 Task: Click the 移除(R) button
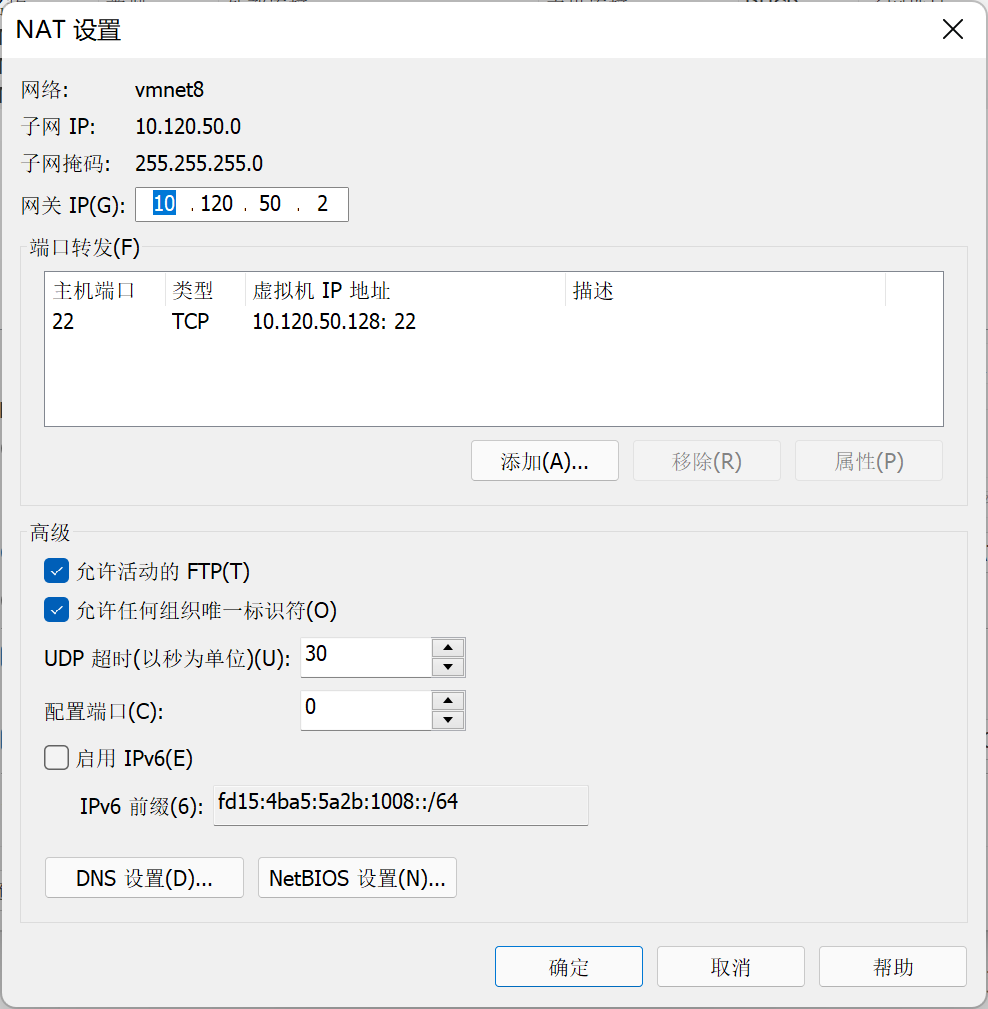pyautogui.click(x=707, y=461)
